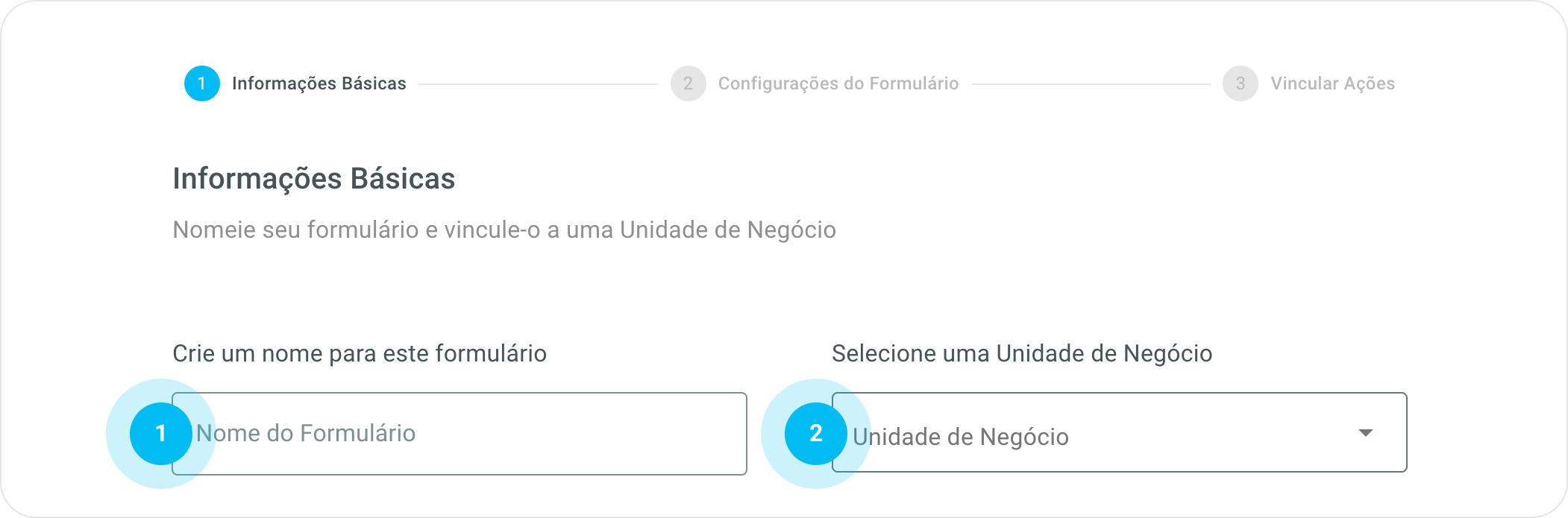The image size is (1568, 518).
Task: Jump to the Vincular Ações step
Action: point(1332,83)
